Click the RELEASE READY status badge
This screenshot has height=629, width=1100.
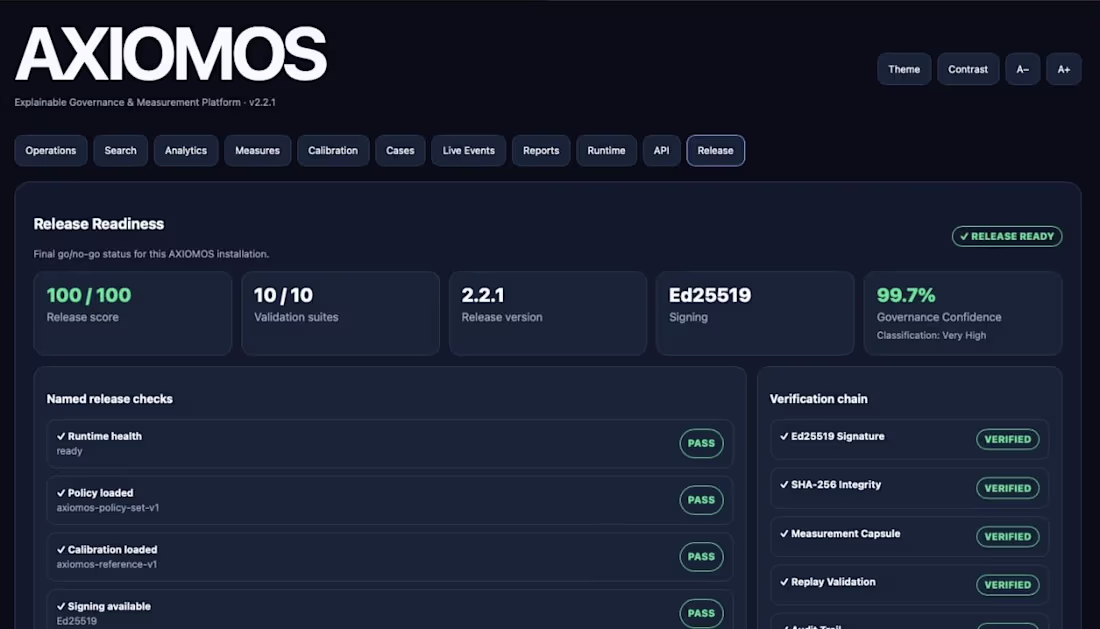tap(1007, 236)
